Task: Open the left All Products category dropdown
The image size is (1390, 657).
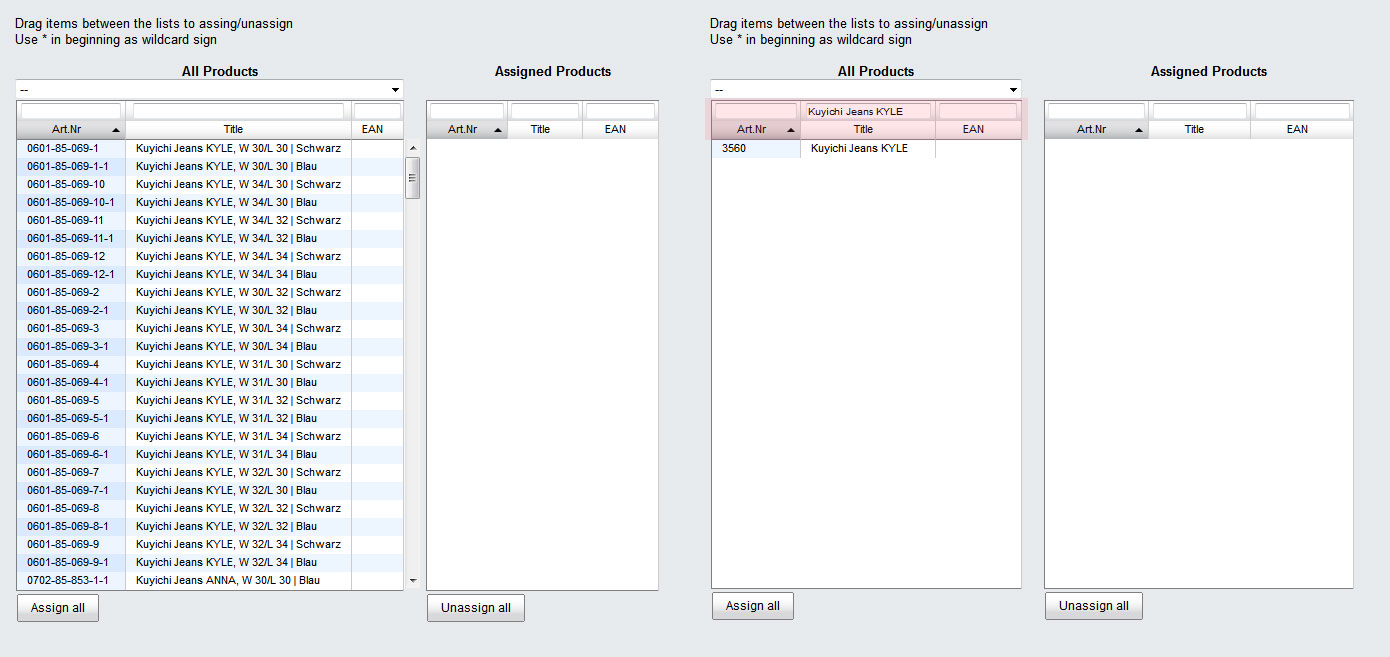Action: [x=395, y=90]
